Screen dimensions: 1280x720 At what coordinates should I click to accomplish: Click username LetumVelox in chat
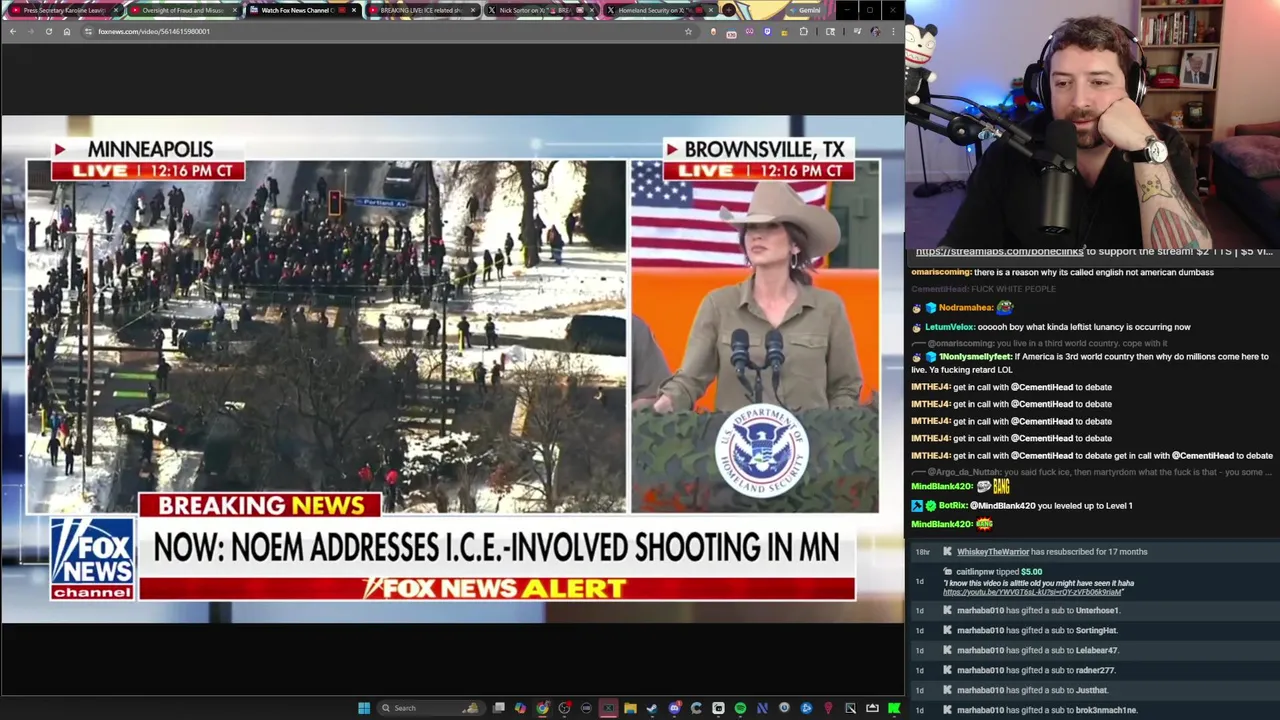[949, 327]
